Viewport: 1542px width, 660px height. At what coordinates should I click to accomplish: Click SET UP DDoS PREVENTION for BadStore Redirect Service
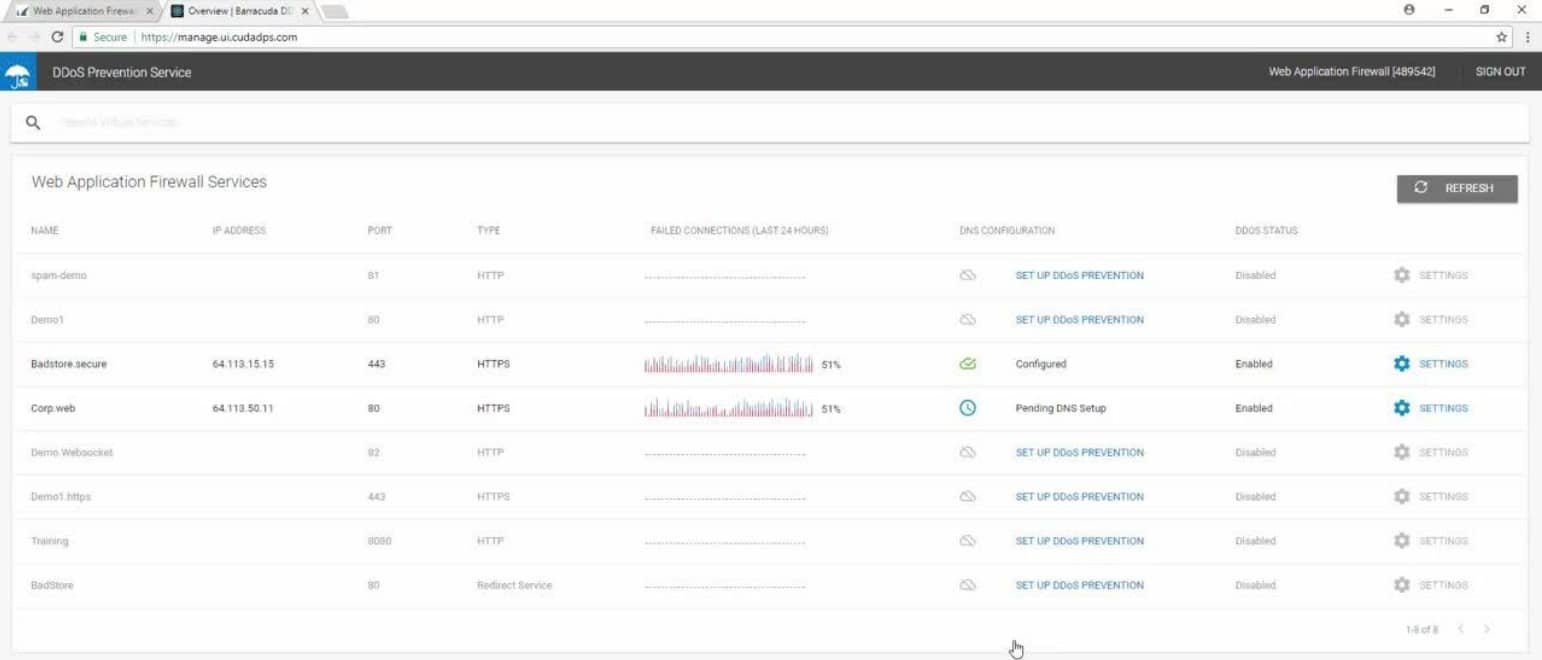point(1080,585)
